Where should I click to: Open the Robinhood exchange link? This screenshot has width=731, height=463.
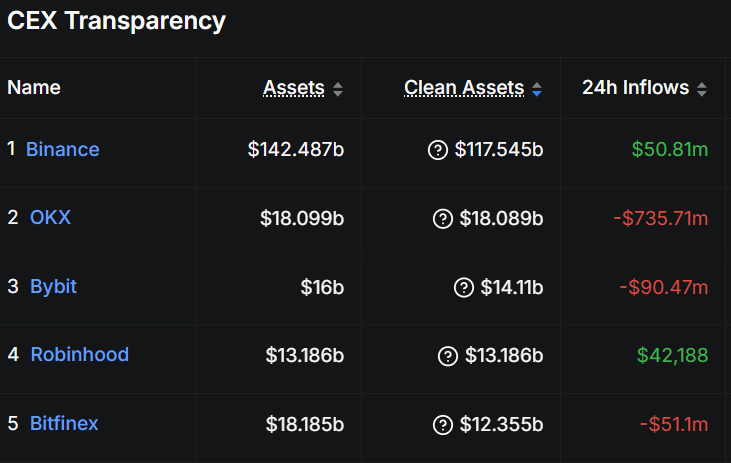point(79,355)
